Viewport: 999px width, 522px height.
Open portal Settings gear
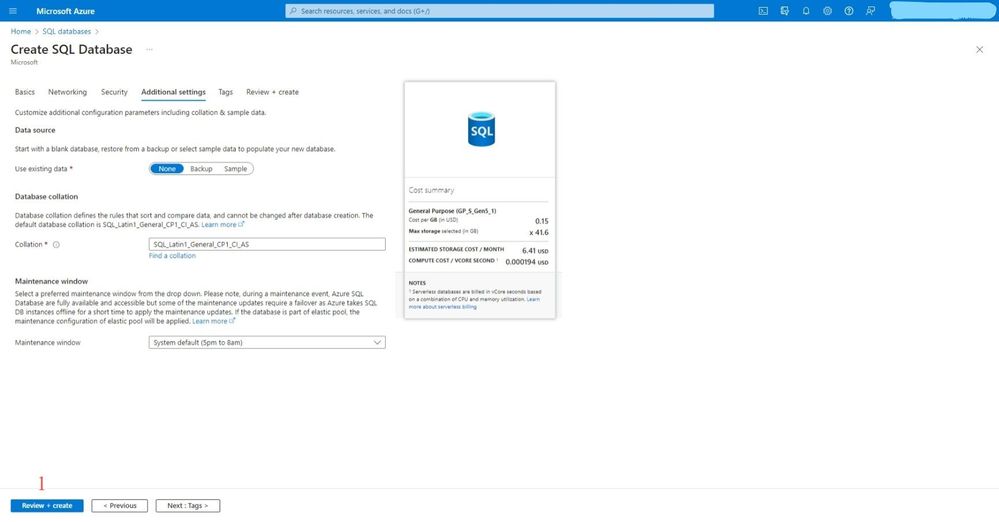coord(827,11)
